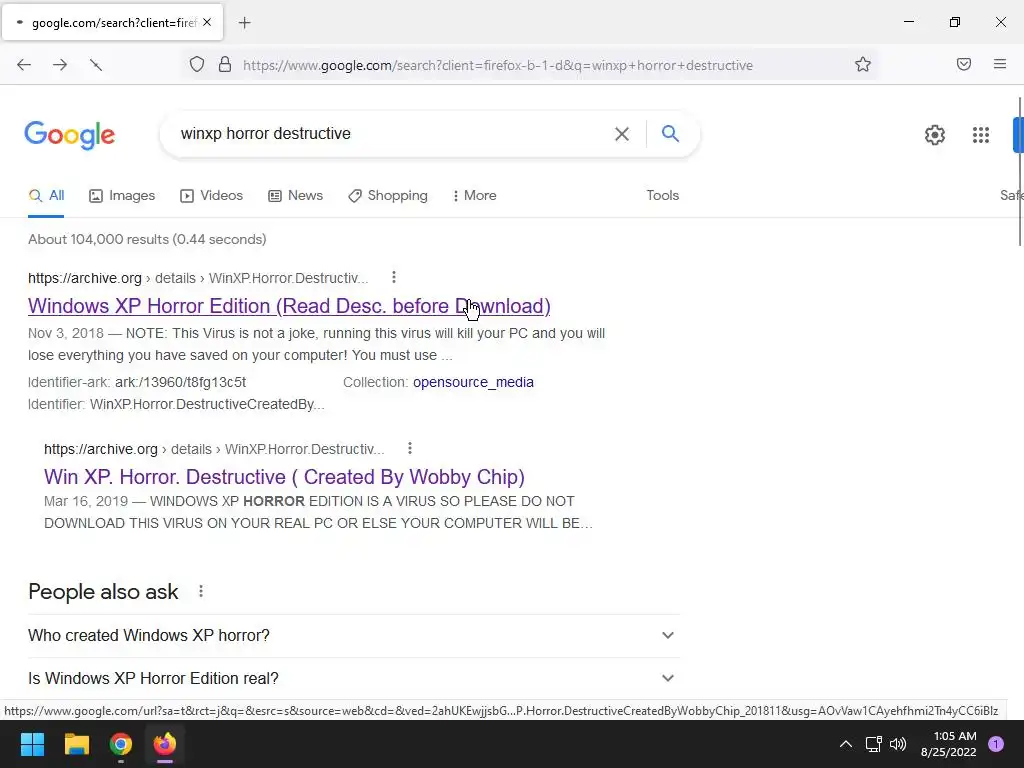Open the search Tools options
This screenshot has width=1024, height=768.
click(663, 196)
